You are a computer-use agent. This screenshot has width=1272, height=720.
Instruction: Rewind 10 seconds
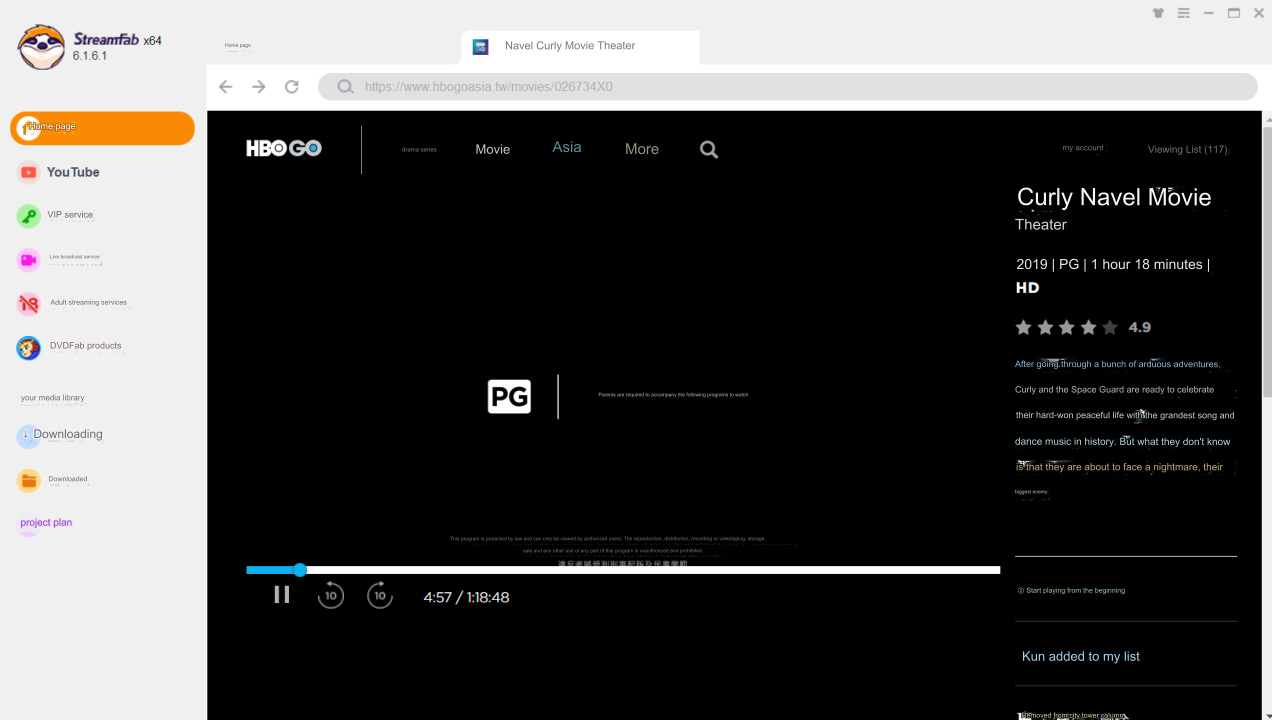(331, 596)
